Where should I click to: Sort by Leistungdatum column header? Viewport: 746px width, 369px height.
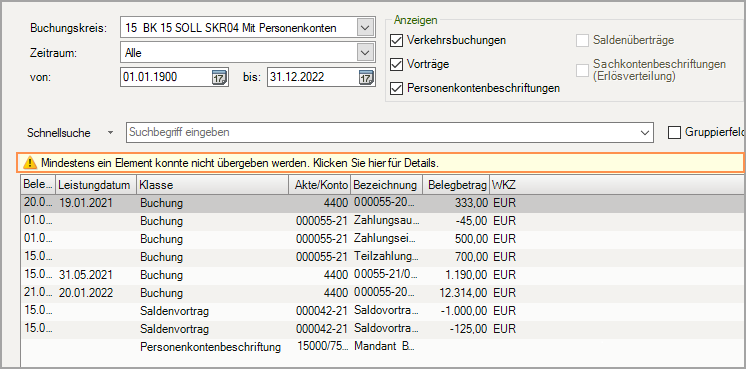click(x=96, y=184)
